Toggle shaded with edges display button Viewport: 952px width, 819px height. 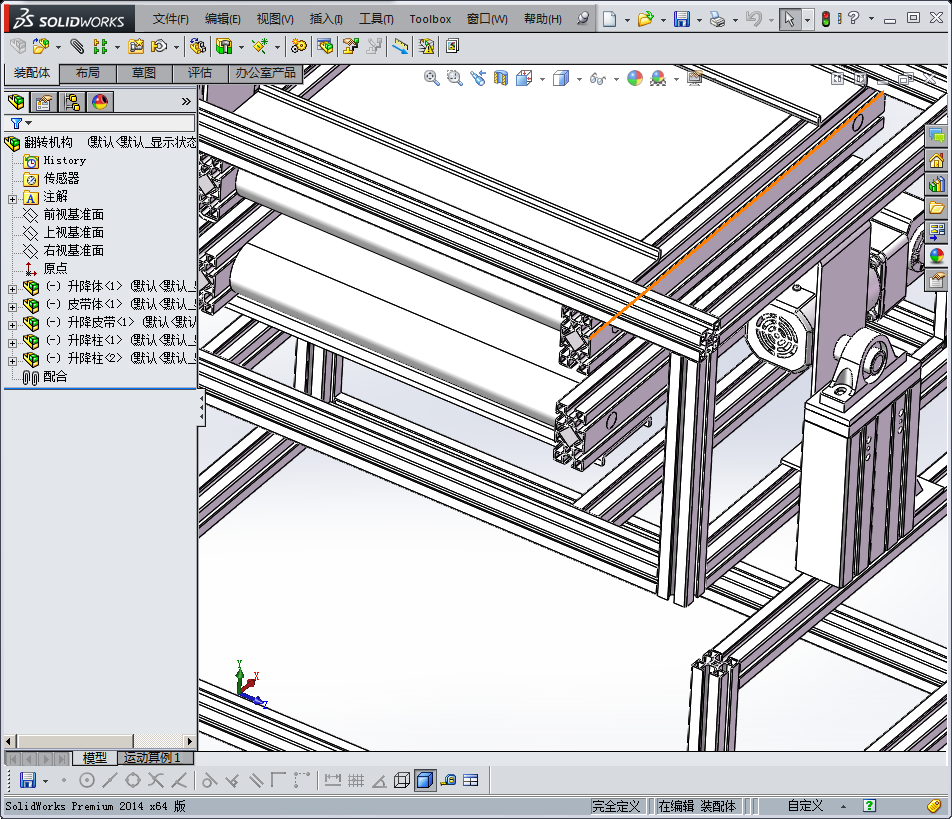pos(425,780)
